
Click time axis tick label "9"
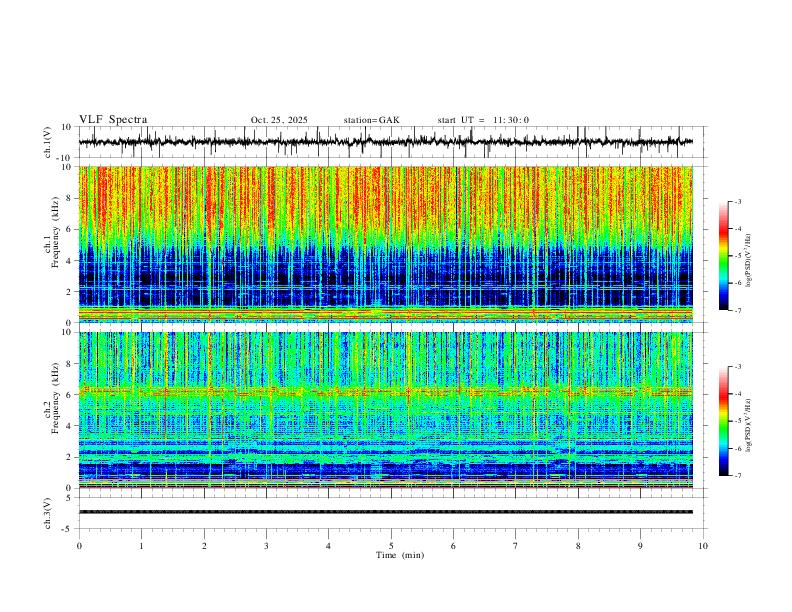pyautogui.click(x=640, y=546)
